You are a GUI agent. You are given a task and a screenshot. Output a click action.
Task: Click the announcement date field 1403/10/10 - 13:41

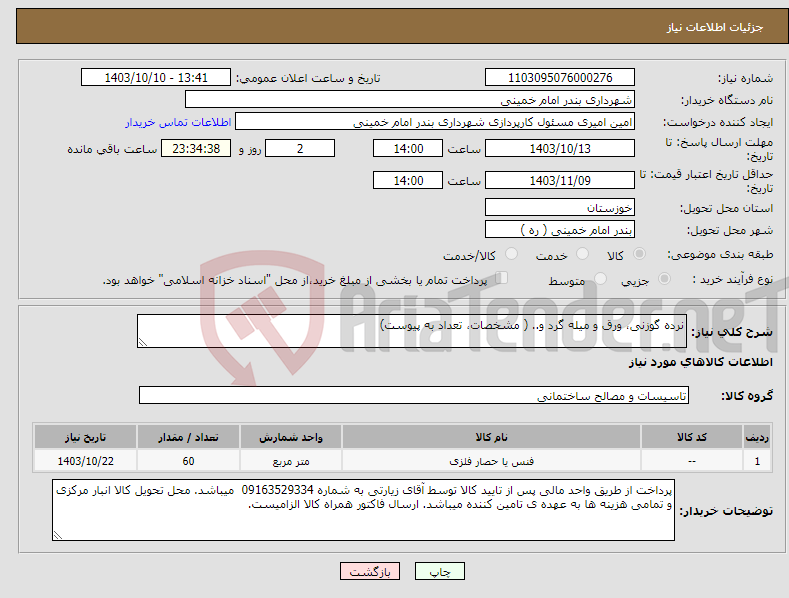click(156, 78)
